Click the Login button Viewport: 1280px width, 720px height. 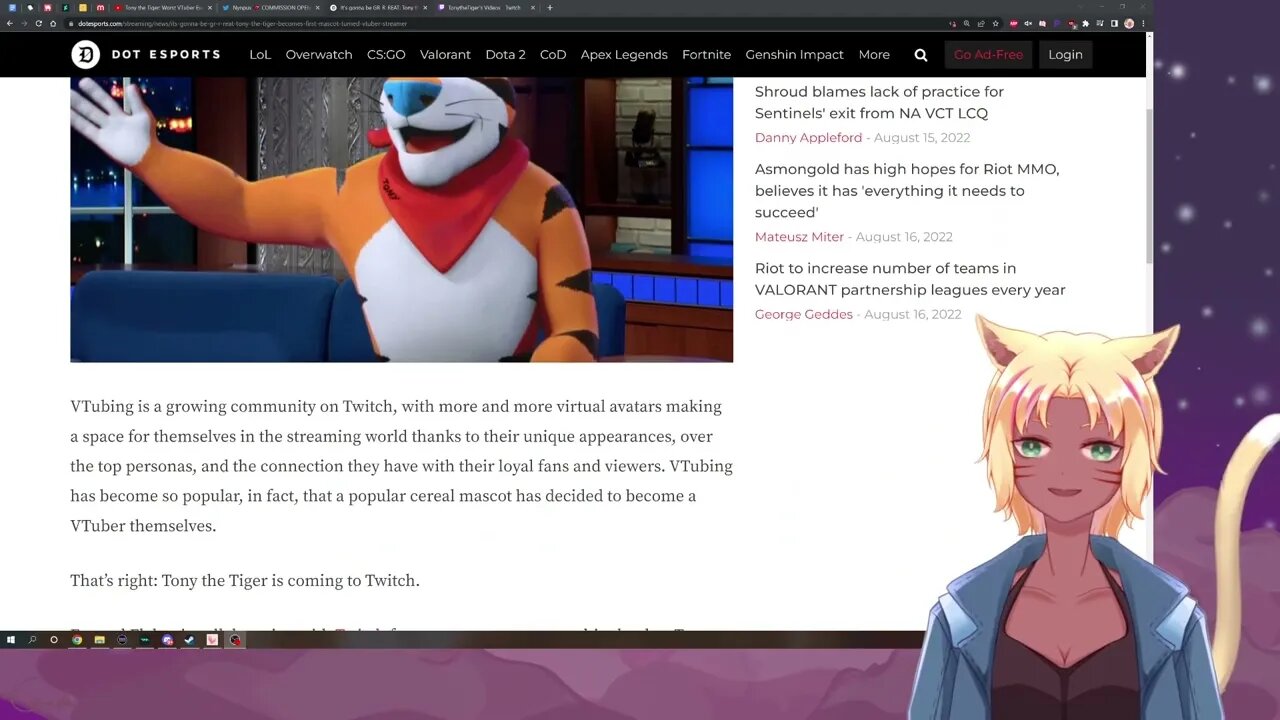(x=1065, y=55)
